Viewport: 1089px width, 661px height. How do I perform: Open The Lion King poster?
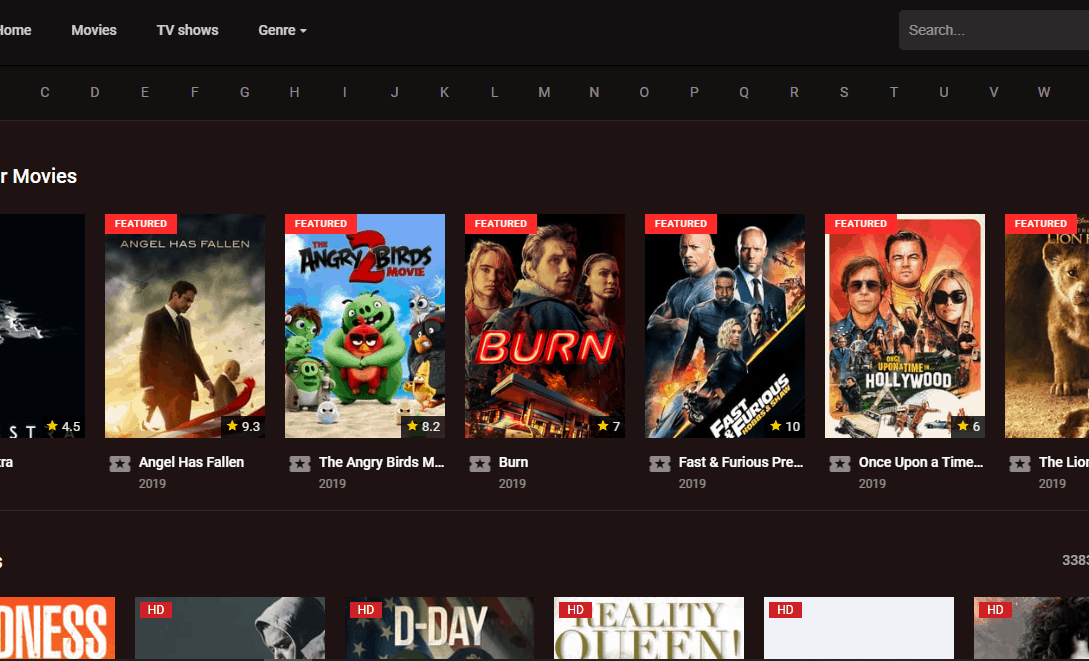(1047, 326)
